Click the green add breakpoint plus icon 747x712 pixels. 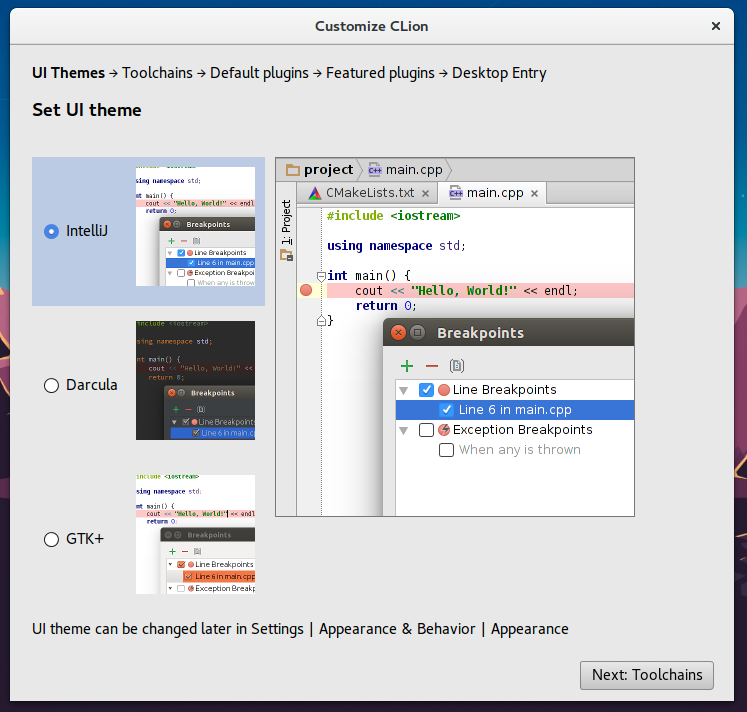click(x=407, y=366)
